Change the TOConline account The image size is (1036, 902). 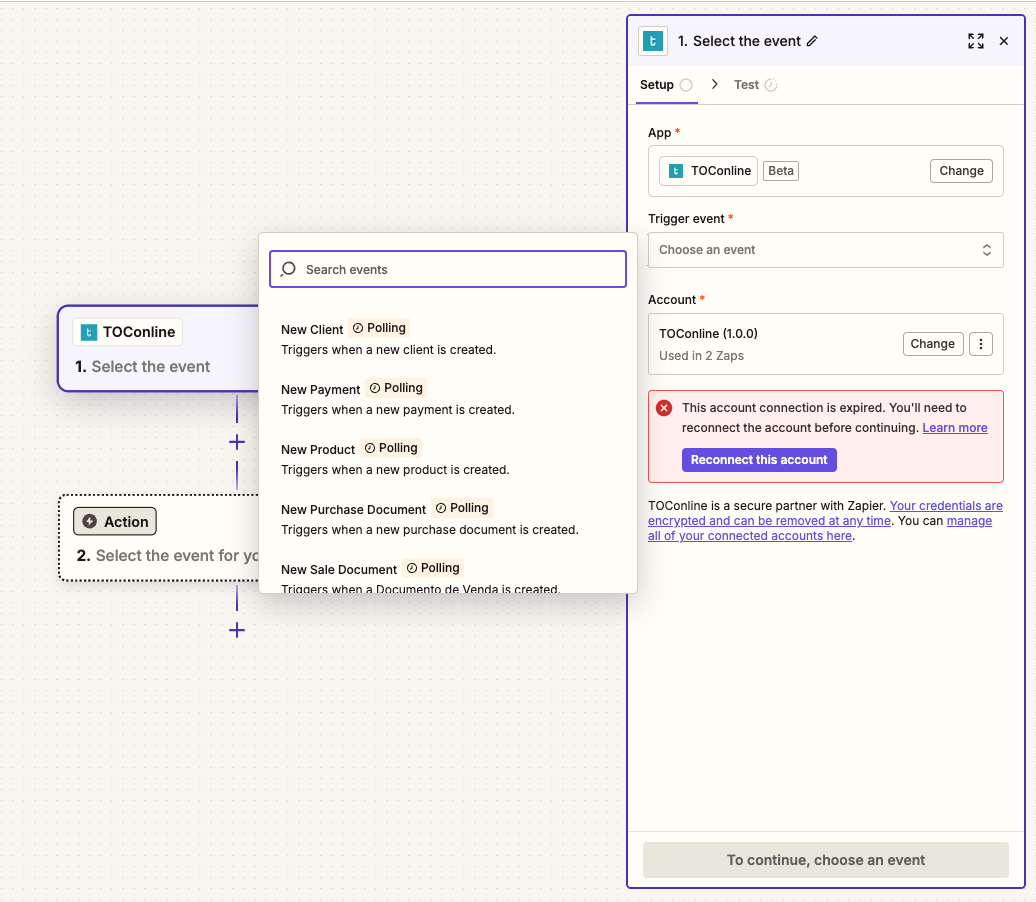tap(932, 344)
